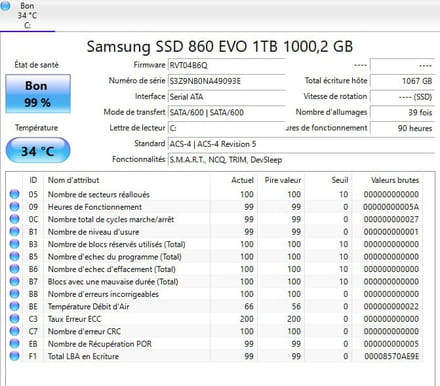440x386 pixels.
Task: Click raw value 000000000027
Action: point(391,219)
